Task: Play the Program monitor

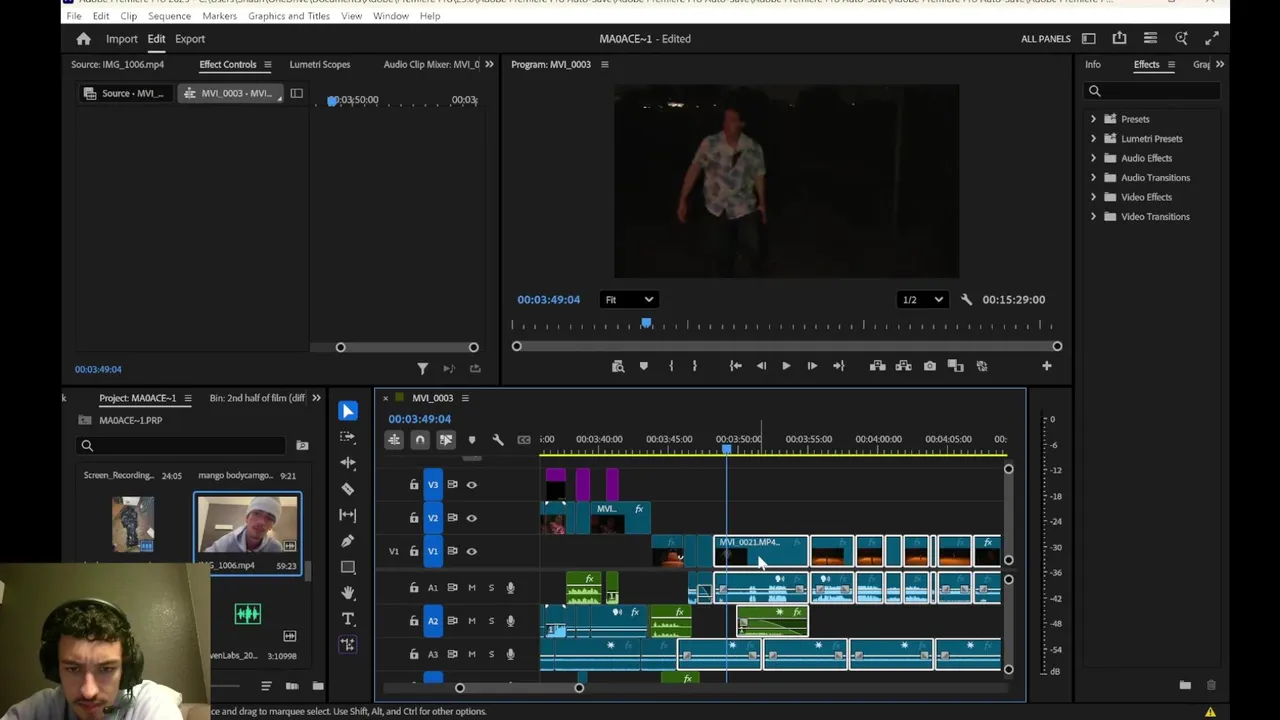Action: point(786,366)
